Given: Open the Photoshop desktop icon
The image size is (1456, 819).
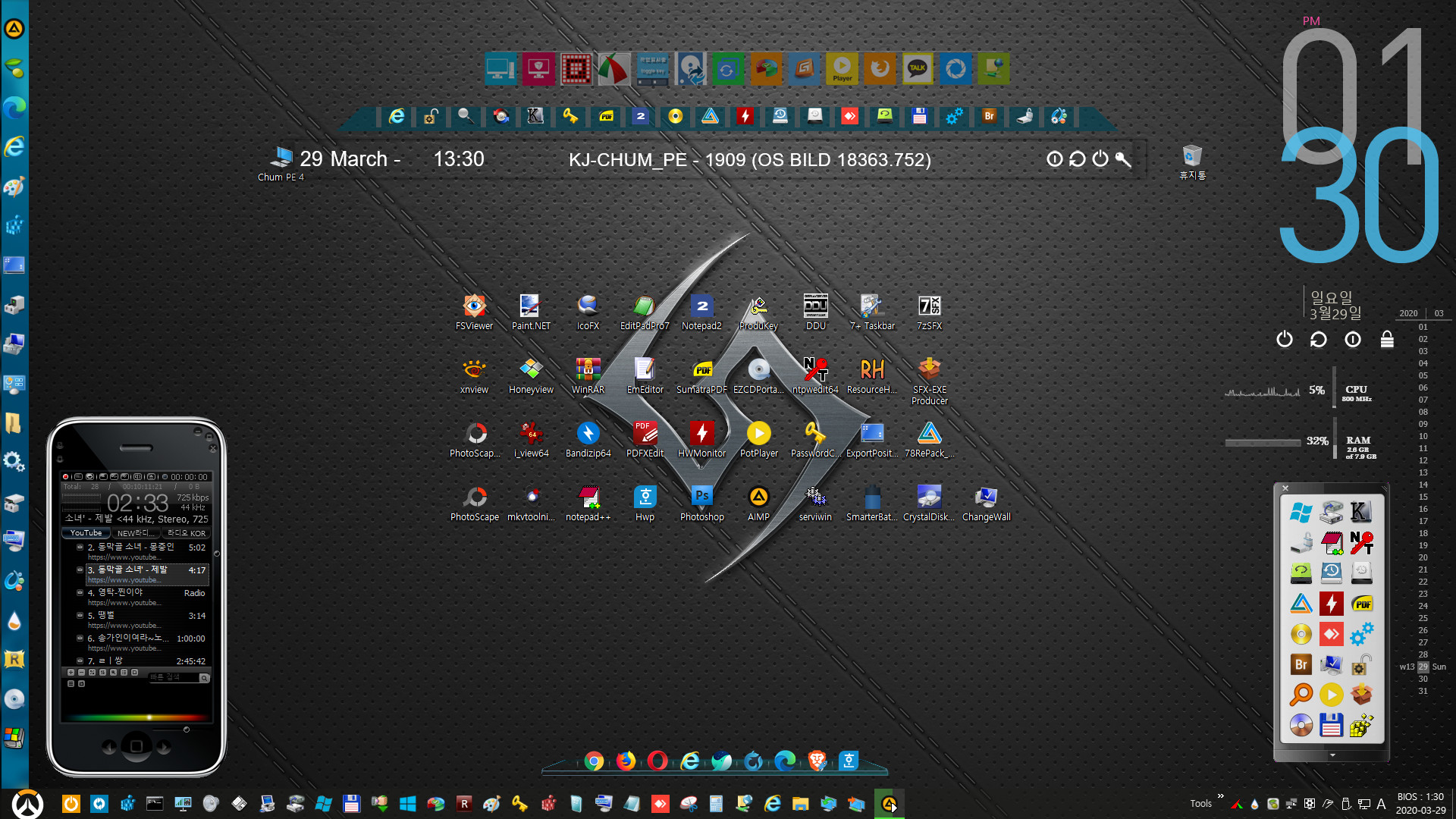Looking at the screenshot, I should click(x=701, y=504).
